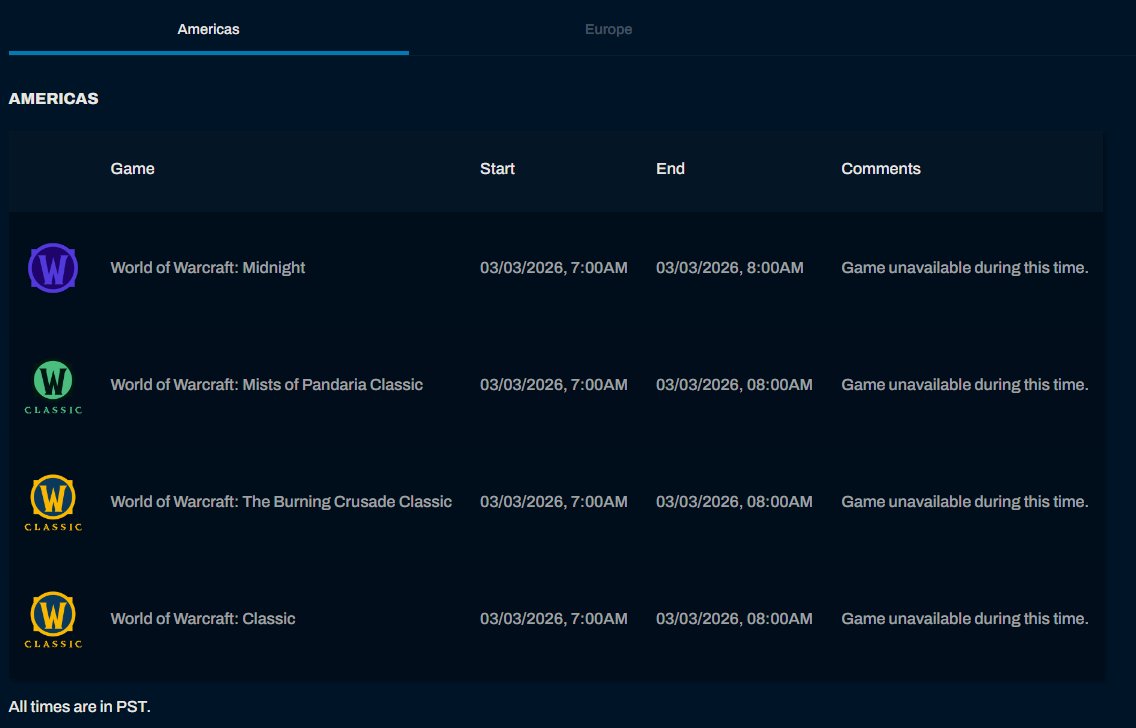Click World of Warcraft: Classic end time
The width and height of the screenshot is (1136, 728).
(x=734, y=619)
